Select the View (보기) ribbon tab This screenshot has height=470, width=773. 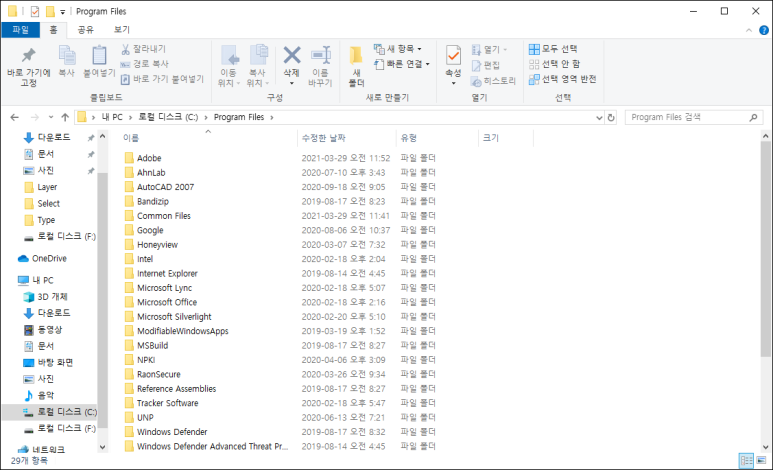click(x=121, y=30)
